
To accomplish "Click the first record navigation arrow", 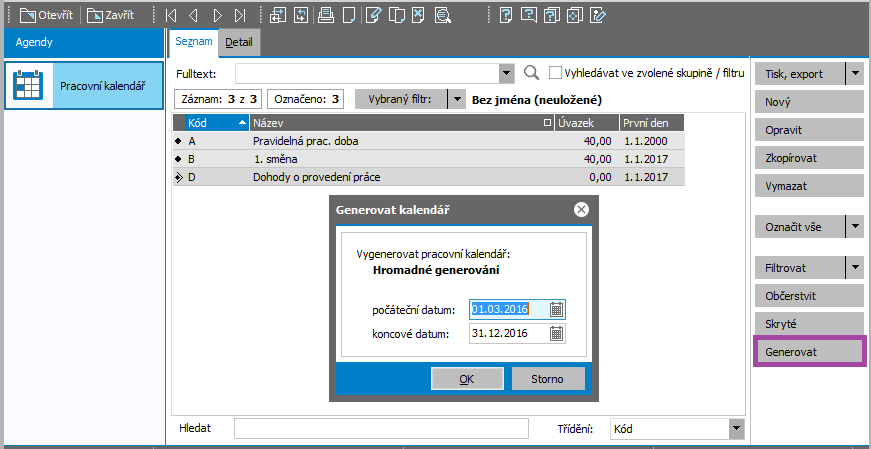I will [171, 16].
